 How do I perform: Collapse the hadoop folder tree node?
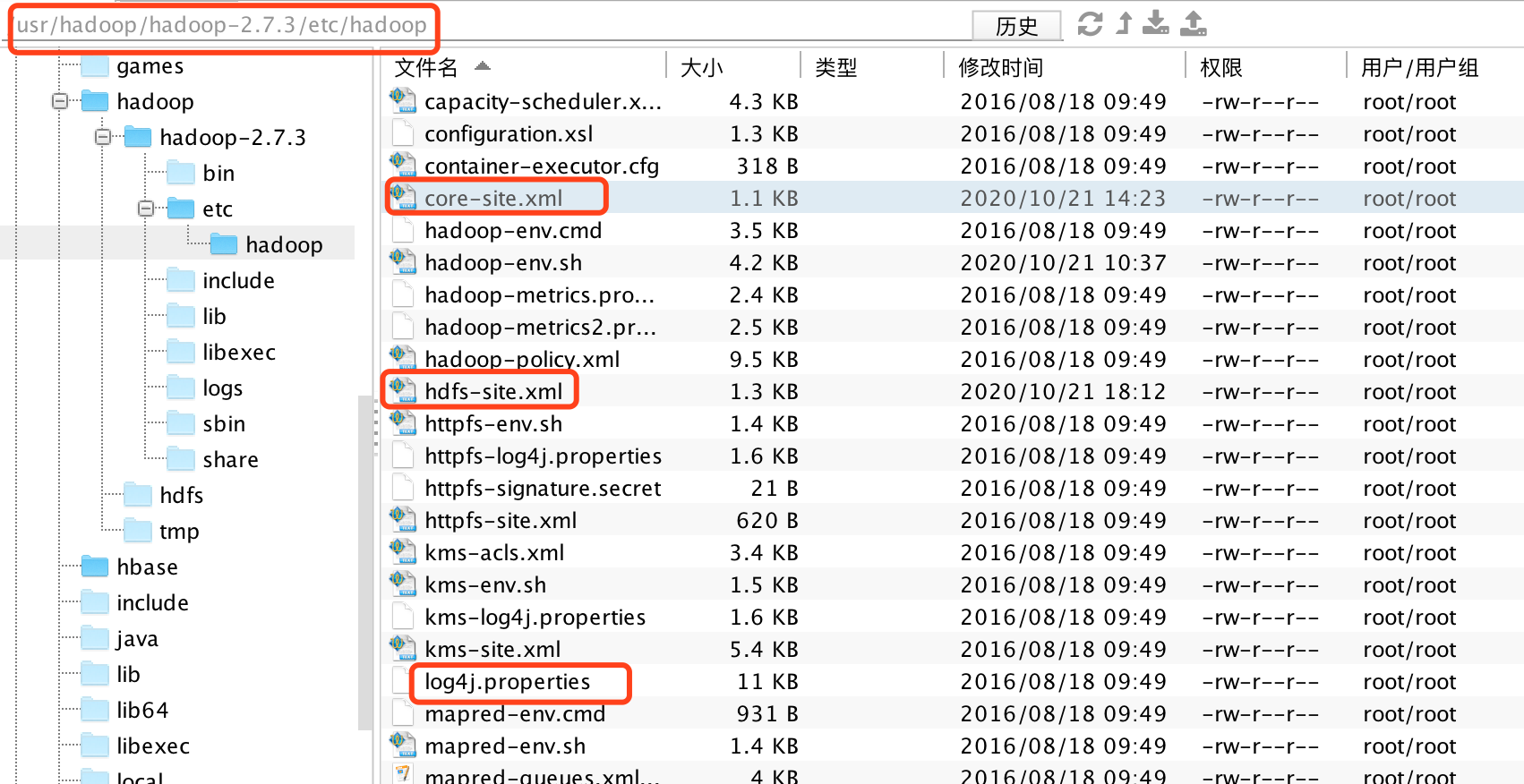pyautogui.click(x=60, y=101)
